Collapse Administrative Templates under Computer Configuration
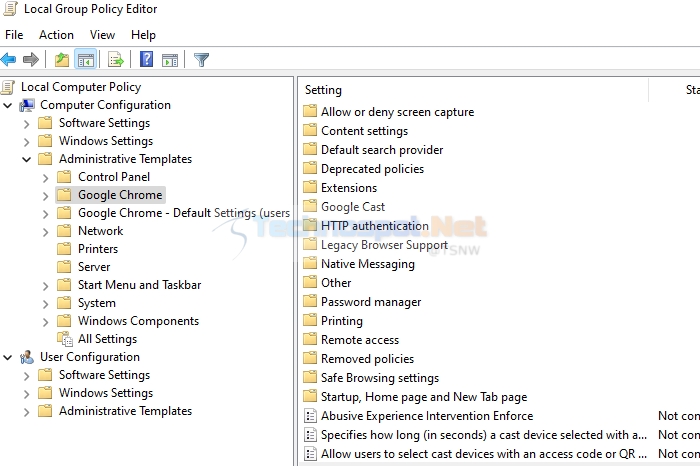 pos(27,159)
